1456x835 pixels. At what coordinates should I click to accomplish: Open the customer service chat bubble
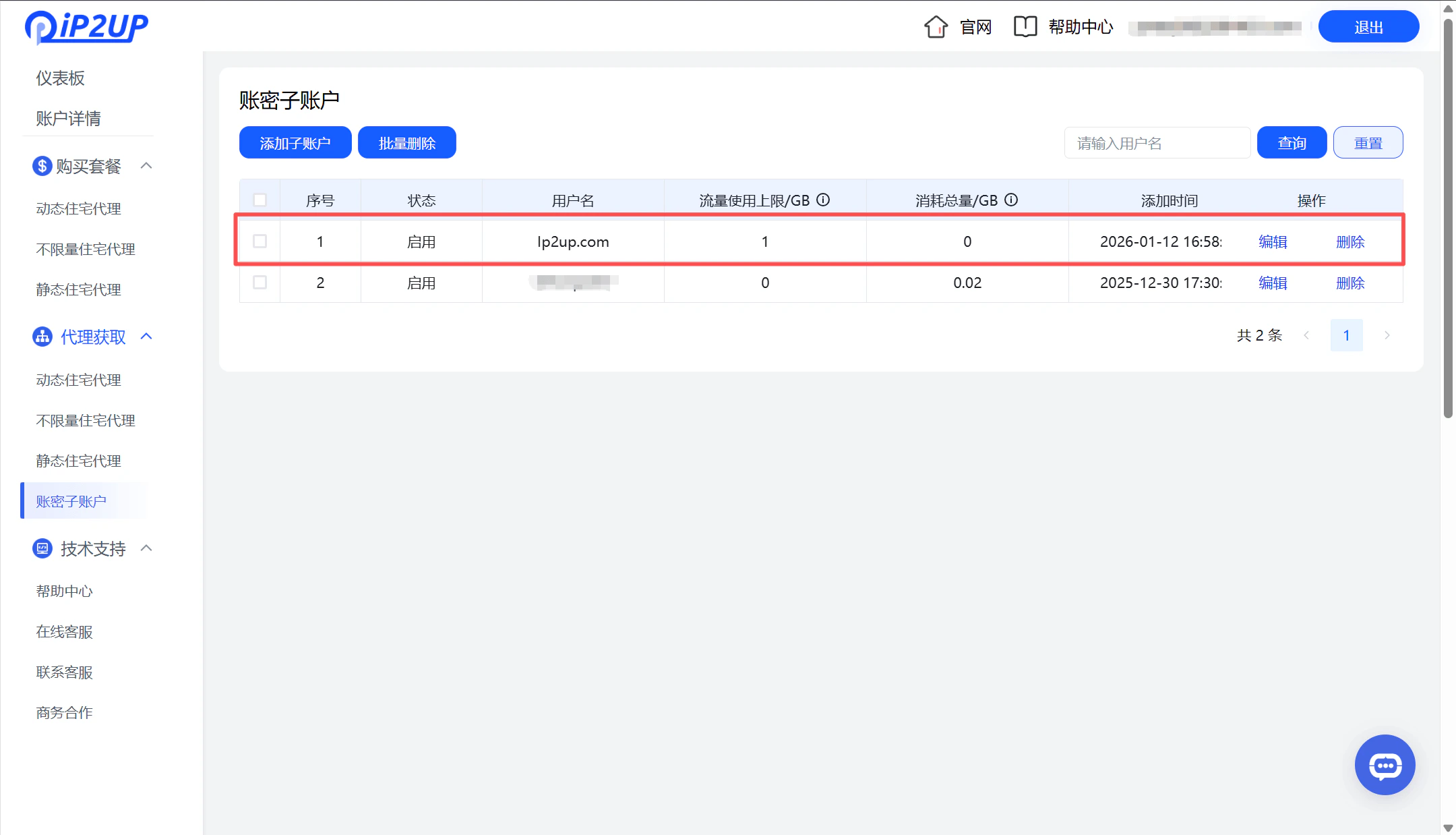pyautogui.click(x=1385, y=765)
